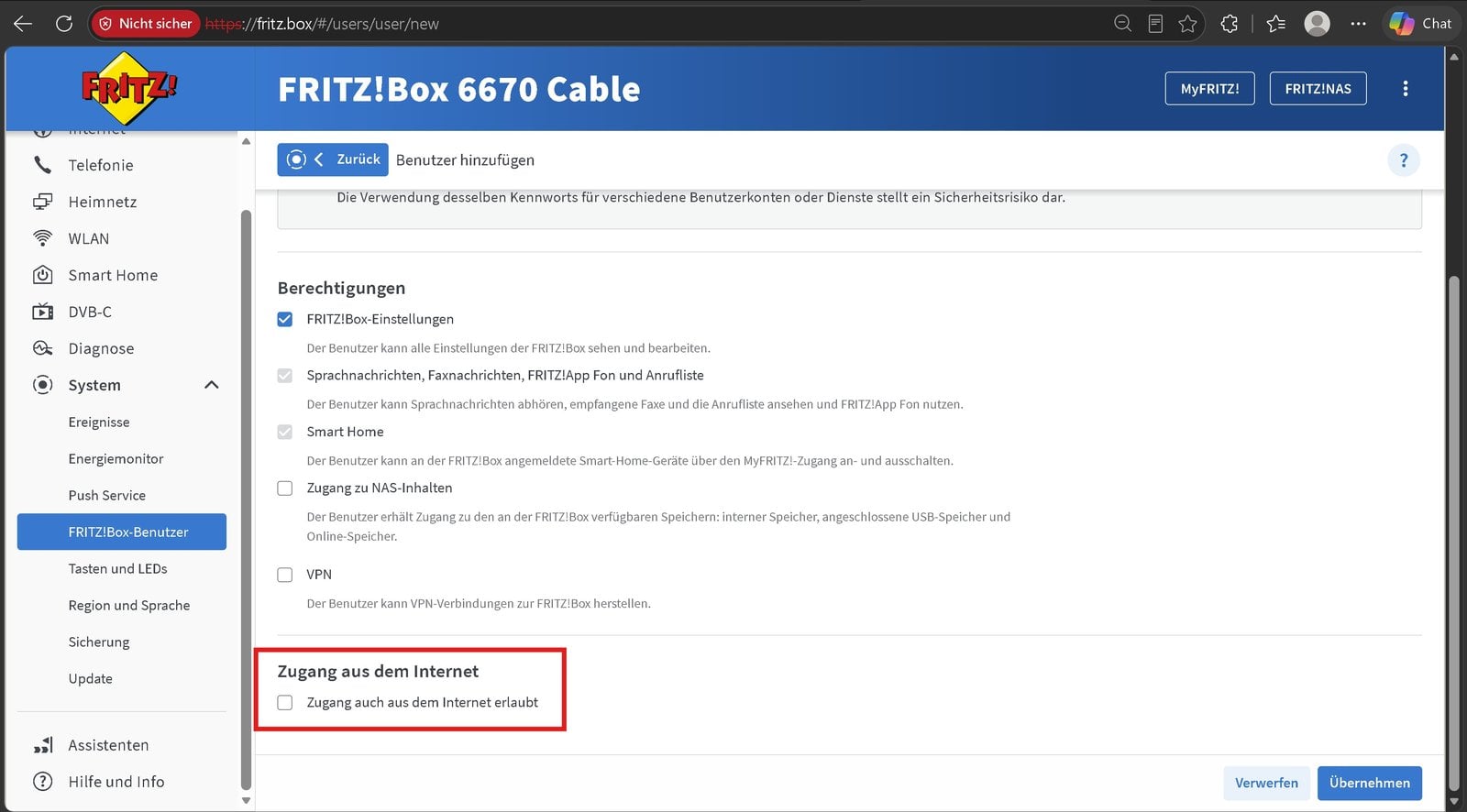Collapse the System menu chevron

coord(212,385)
